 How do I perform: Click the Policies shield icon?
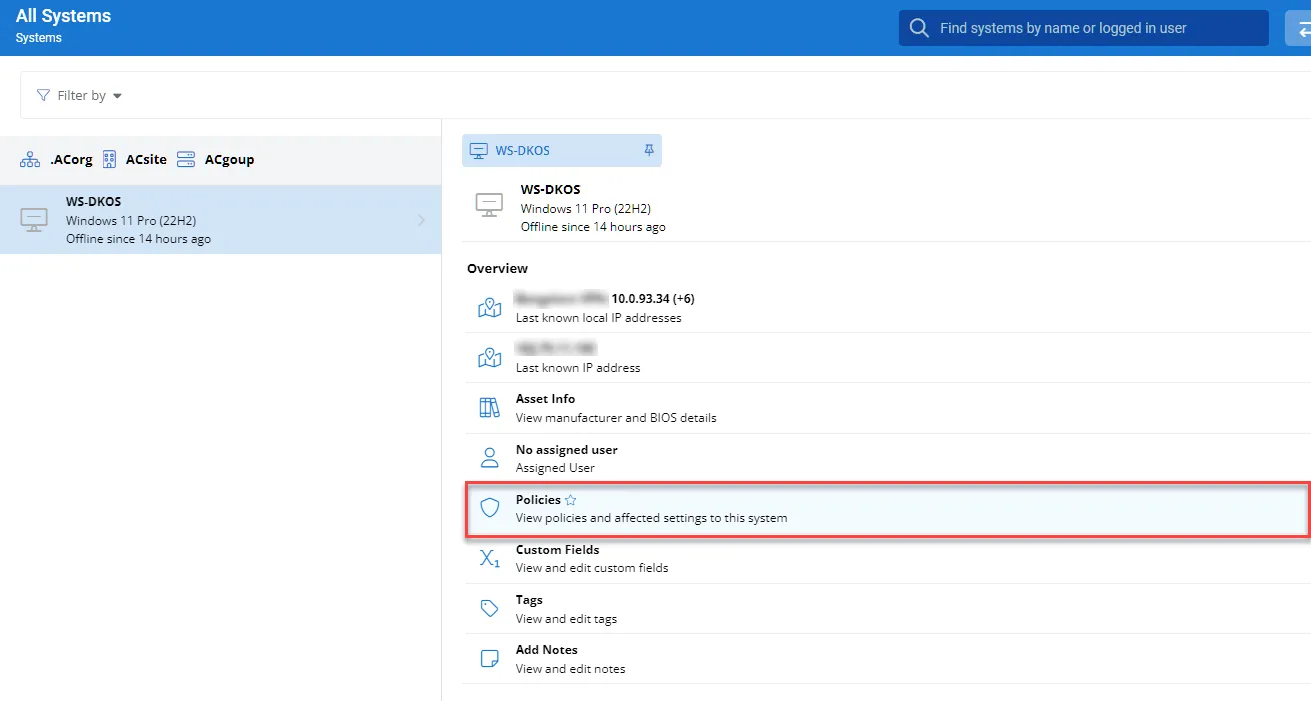click(489, 508)
